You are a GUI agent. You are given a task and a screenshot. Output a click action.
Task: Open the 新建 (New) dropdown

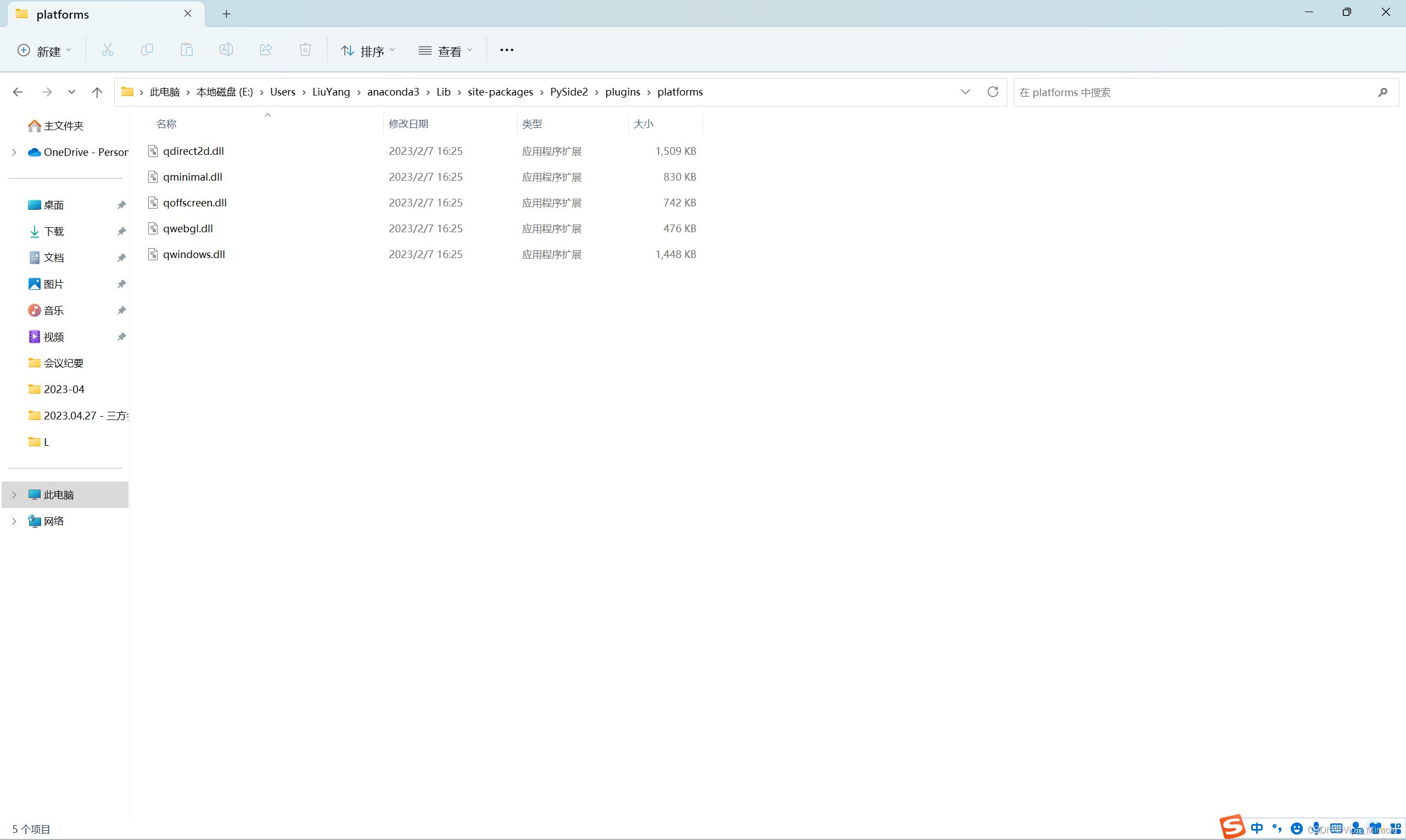[x=44, y=51]
